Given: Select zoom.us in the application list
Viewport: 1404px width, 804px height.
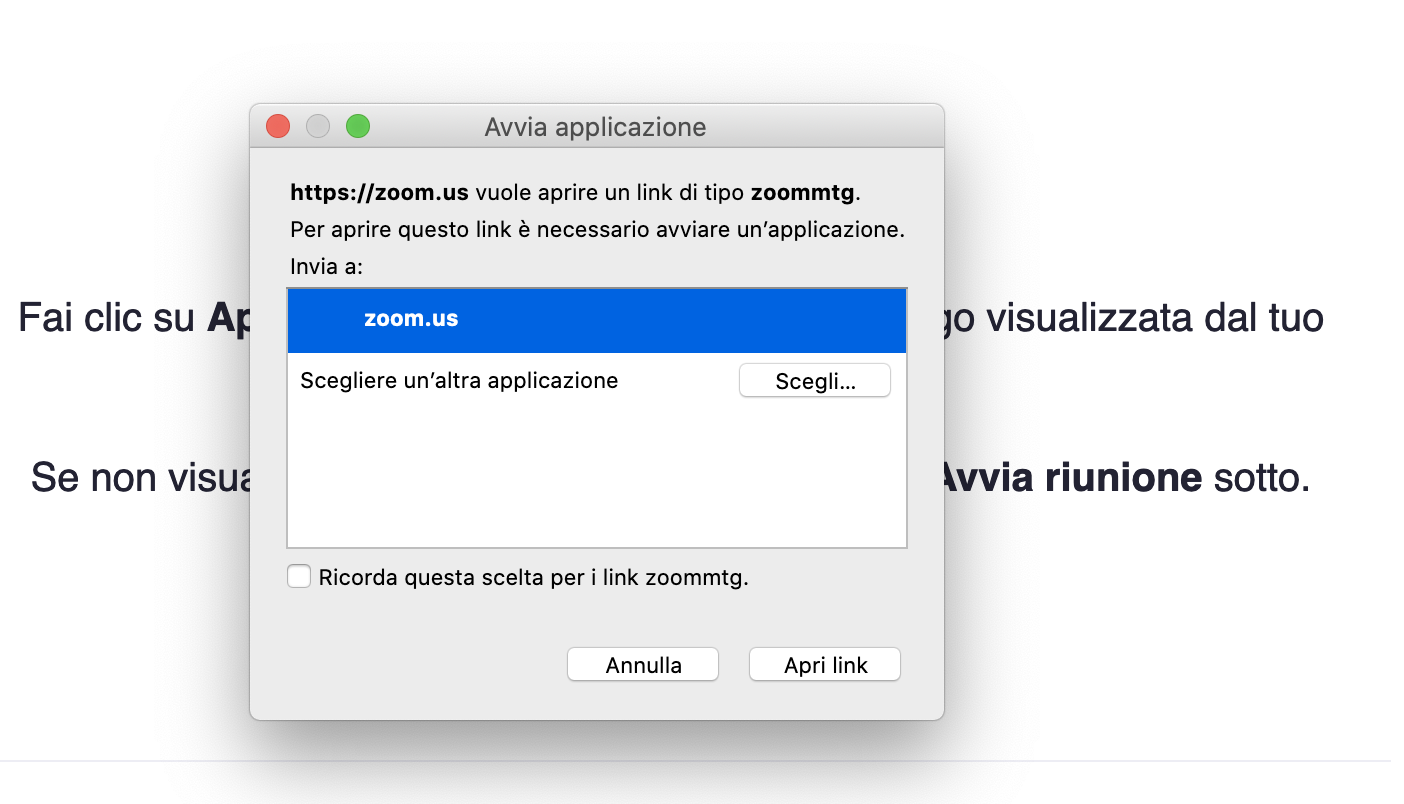Looking at the screenshot, I should 597,320.
